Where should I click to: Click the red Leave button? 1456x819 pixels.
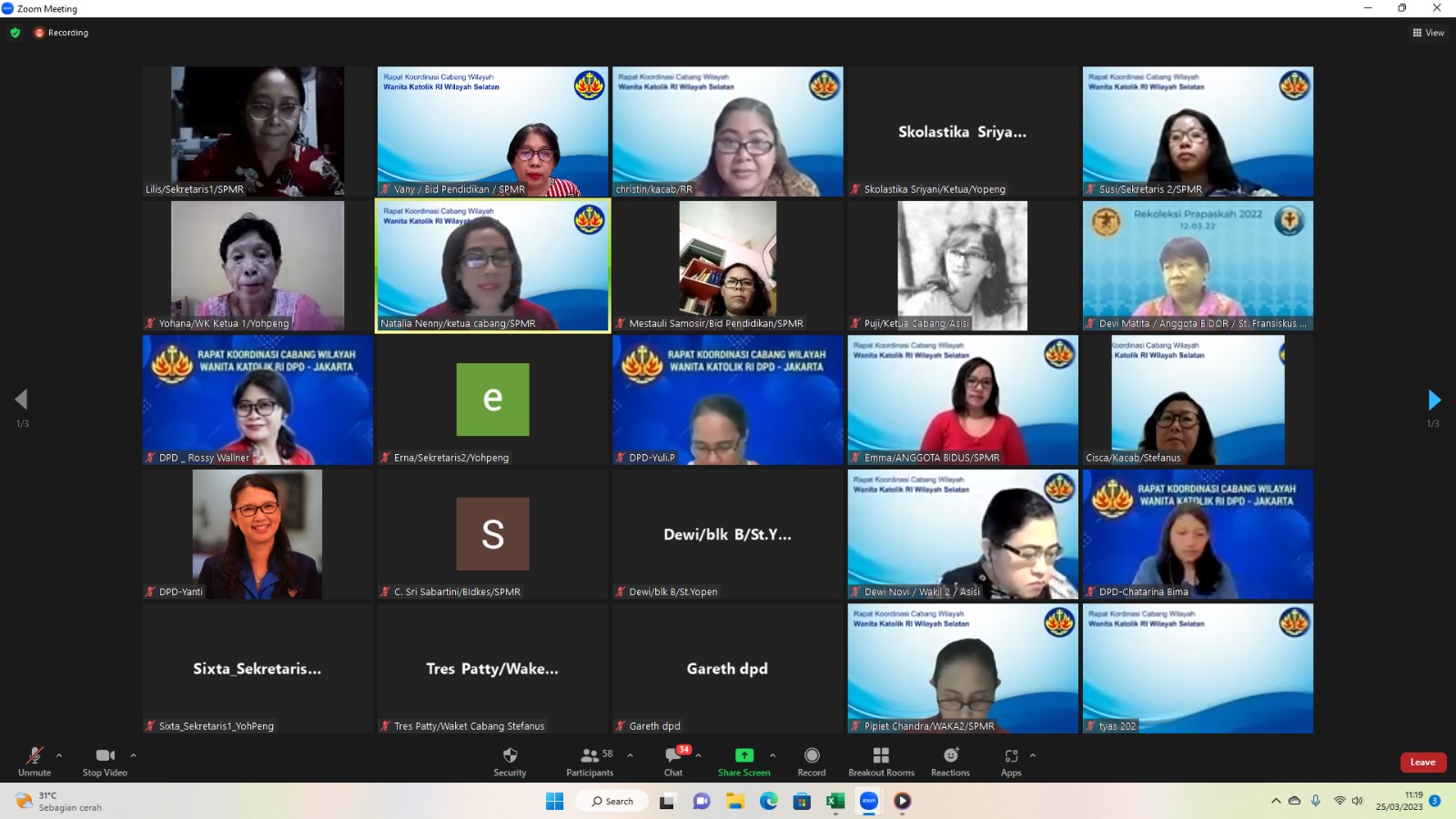point(1422,763)
